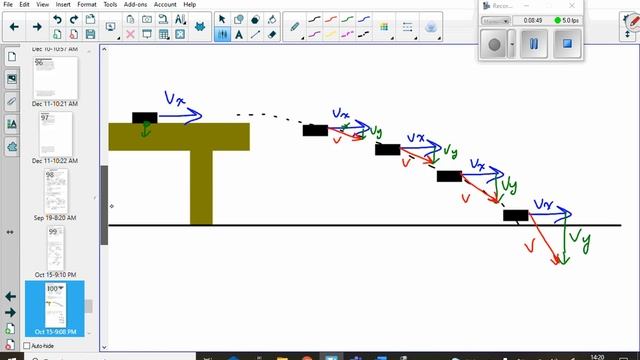Pick the dashed black pen style

tap(364, 34)
